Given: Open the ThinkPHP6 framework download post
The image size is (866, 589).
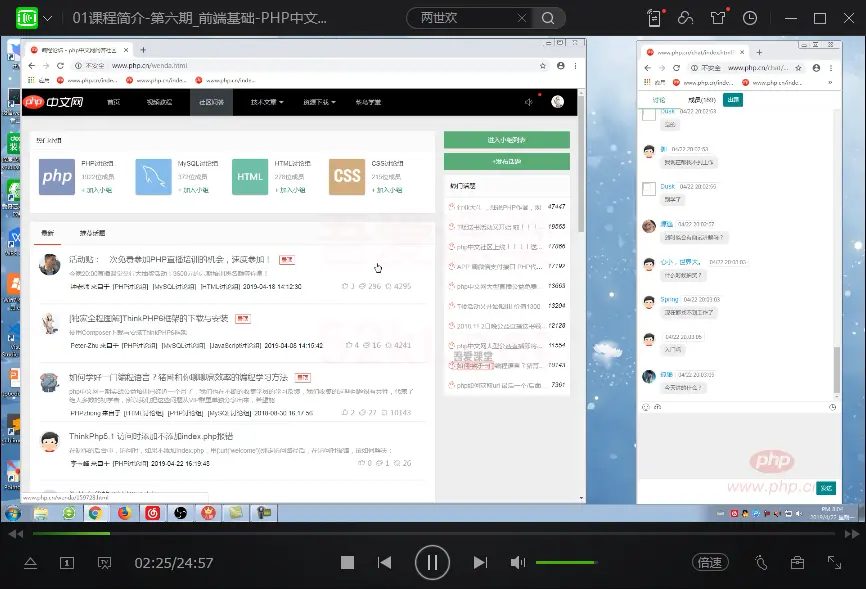Looking at the screenshot, I should (149, 318).
